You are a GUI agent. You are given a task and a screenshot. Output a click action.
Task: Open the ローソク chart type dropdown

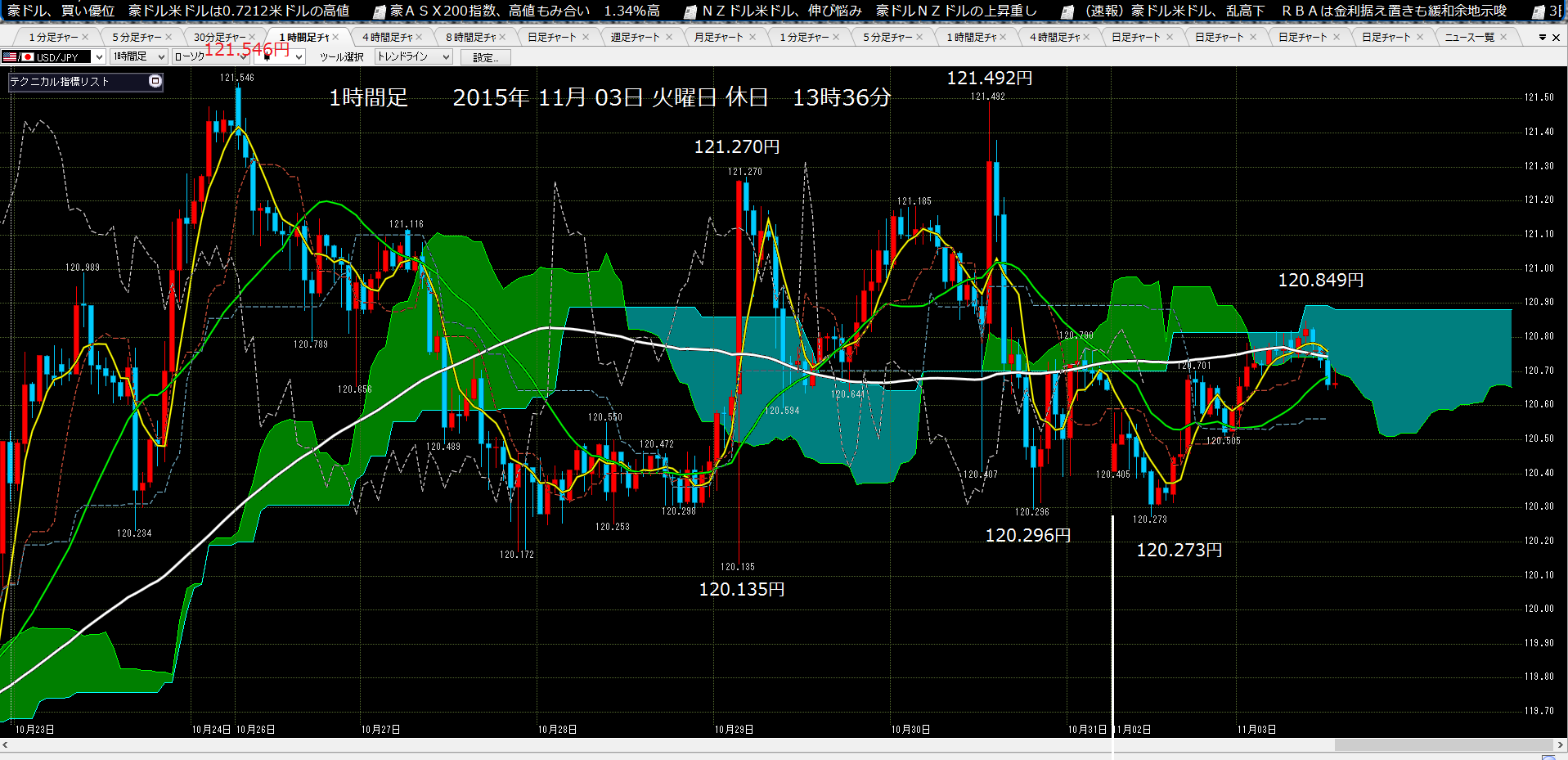point(244,57)
